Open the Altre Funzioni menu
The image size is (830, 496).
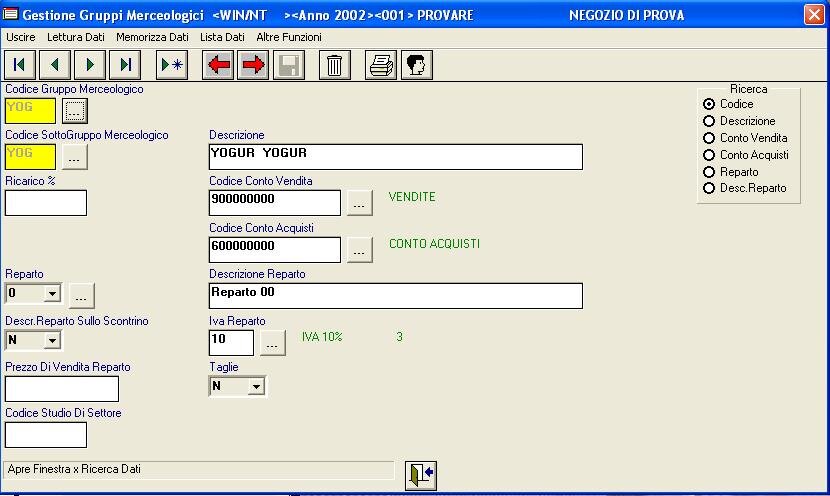pyautogui.click(x=289, y=37)
